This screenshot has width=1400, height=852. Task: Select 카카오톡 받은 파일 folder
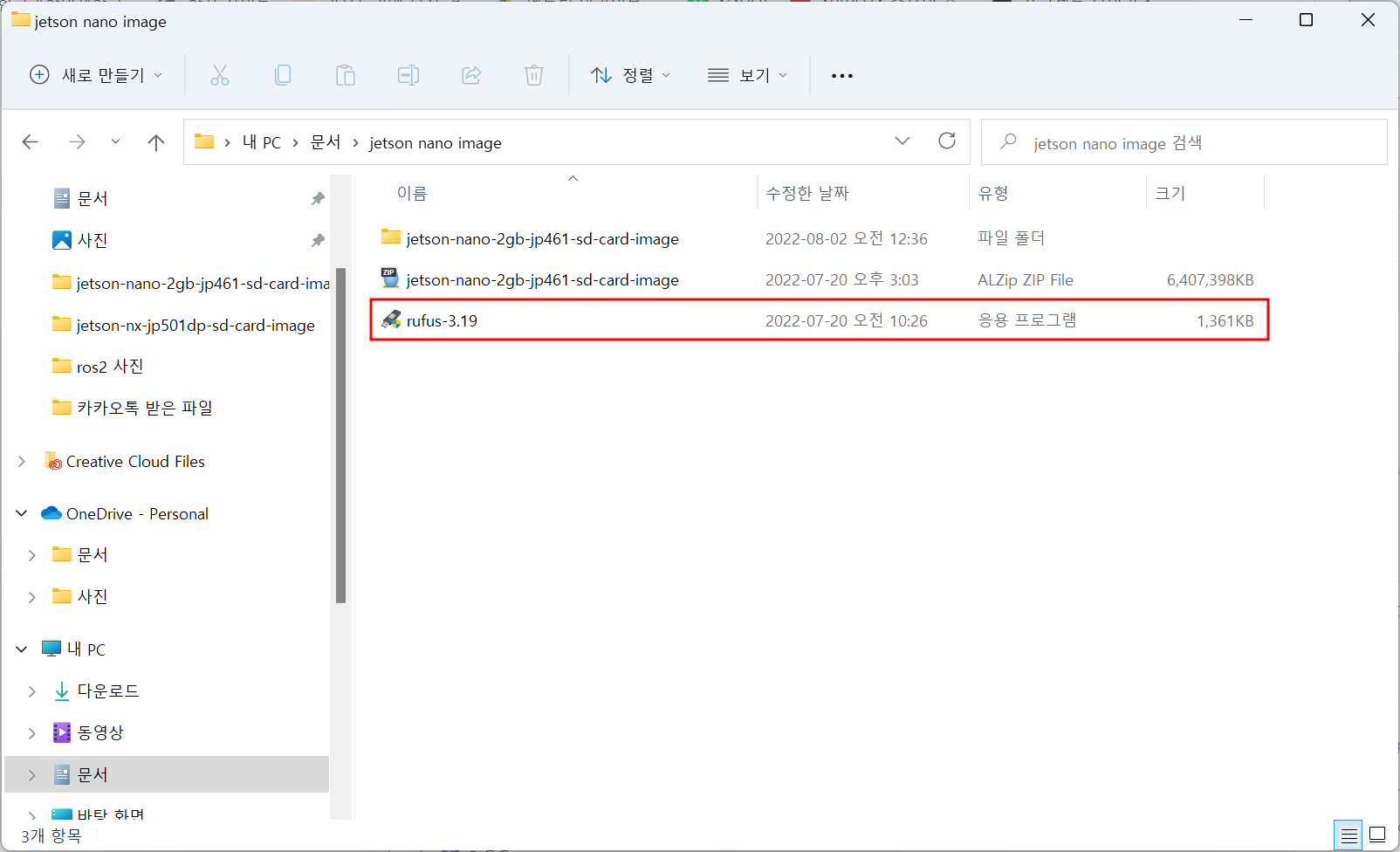[145, 408]
